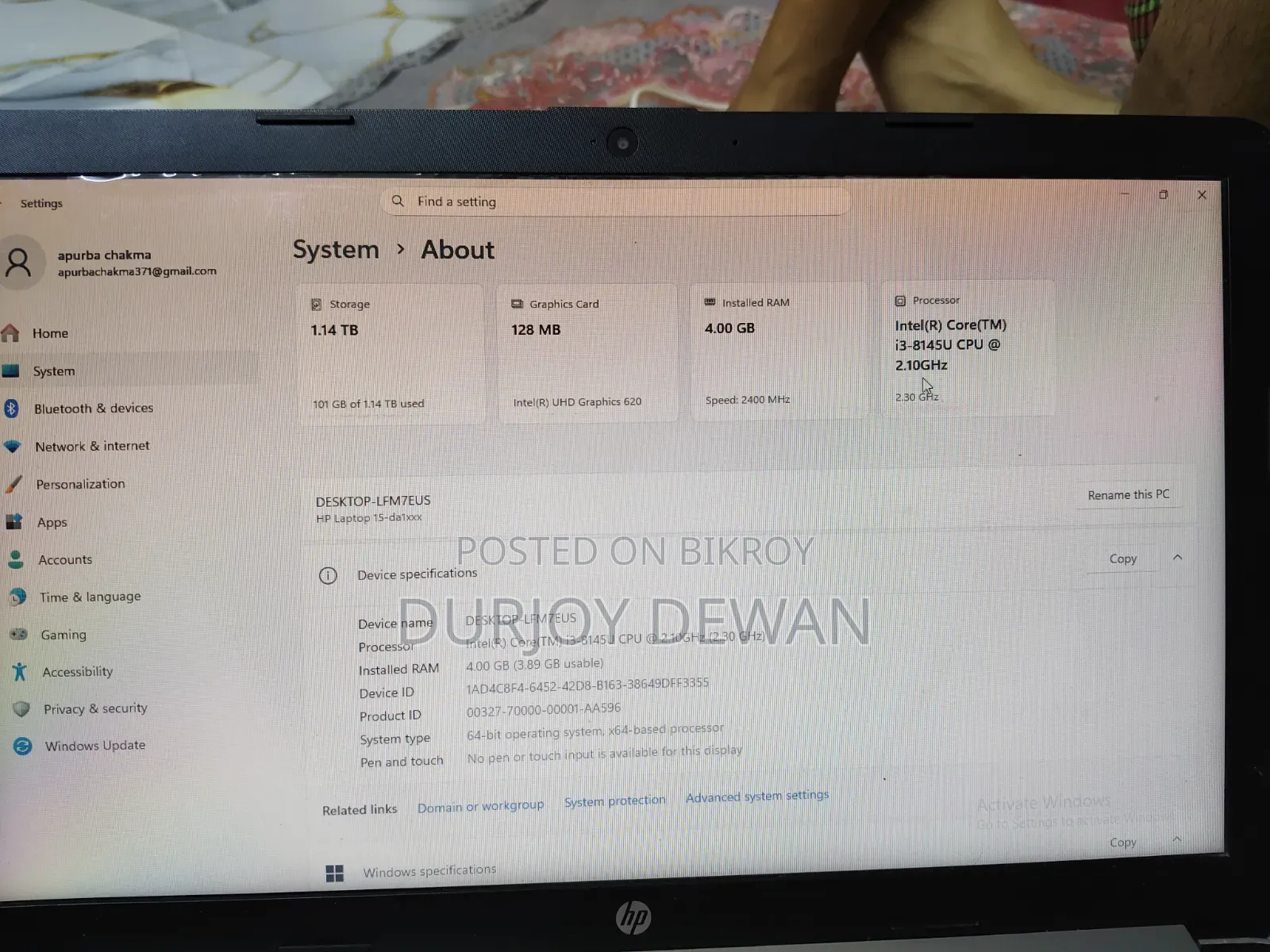Select the Processor i3-8145U card
Screen dimensions: 1270x952
coord(968,348)
